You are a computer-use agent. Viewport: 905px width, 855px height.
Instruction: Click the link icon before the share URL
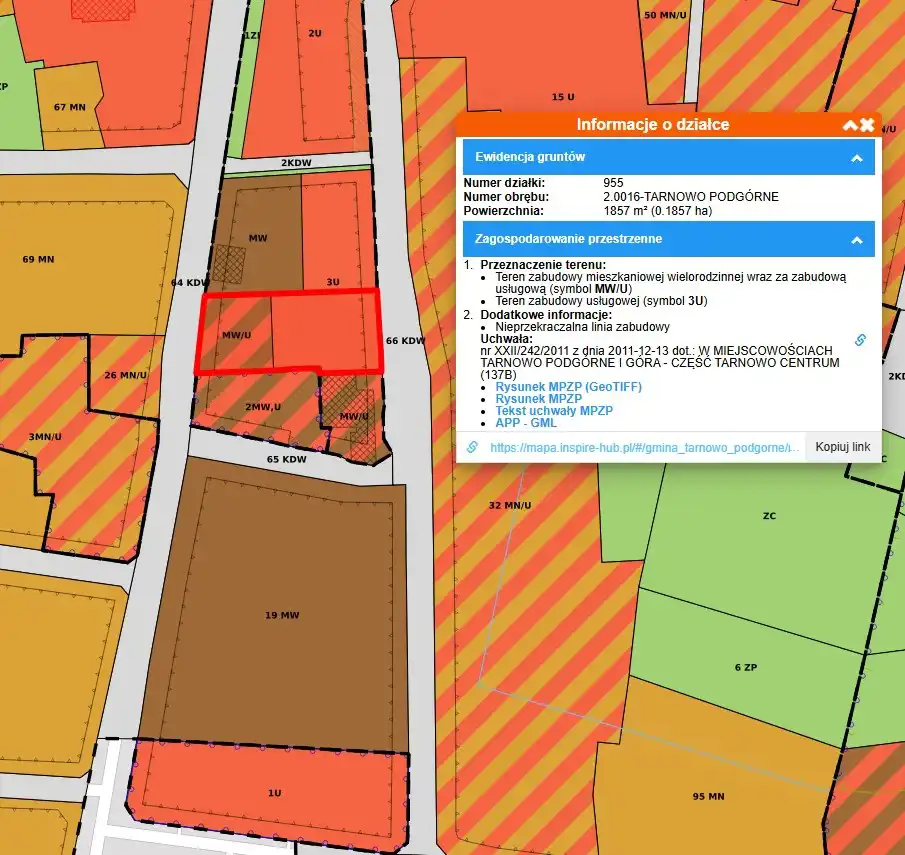click(473, 447)
